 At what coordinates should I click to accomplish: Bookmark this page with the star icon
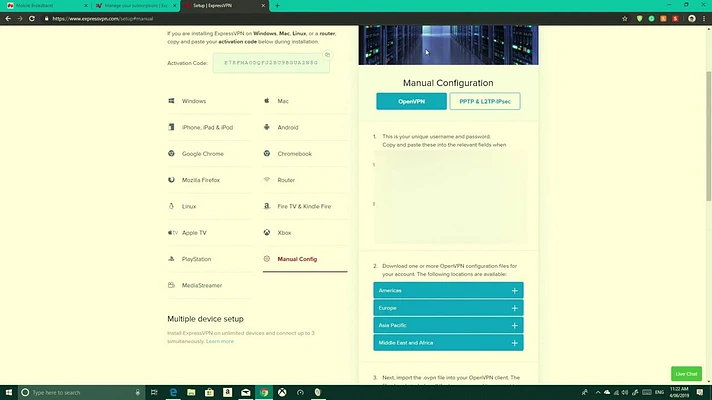click(x=625, y=19)
